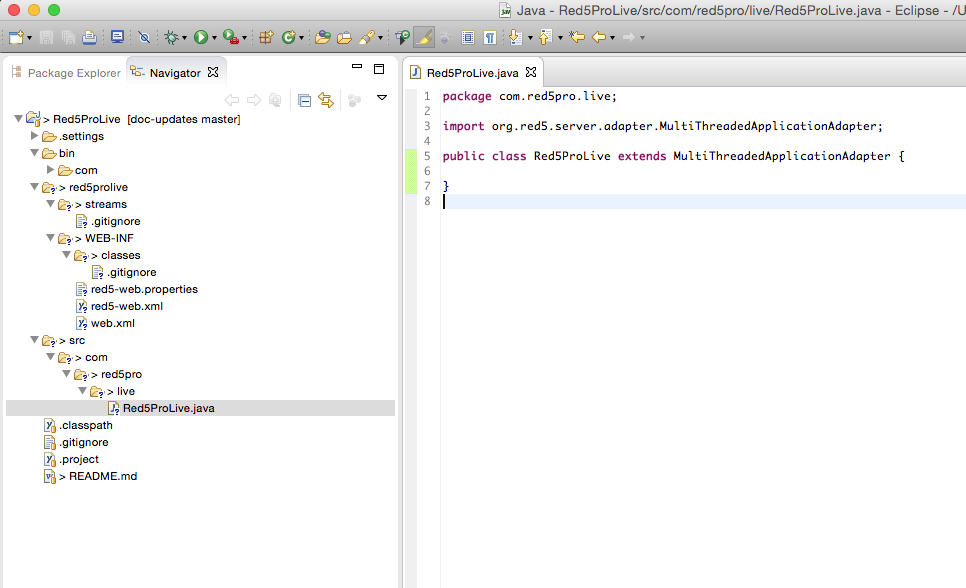Screen dimensions: 966x588
Task: Click the Open Type icon
Action: [x=322, y=38]
